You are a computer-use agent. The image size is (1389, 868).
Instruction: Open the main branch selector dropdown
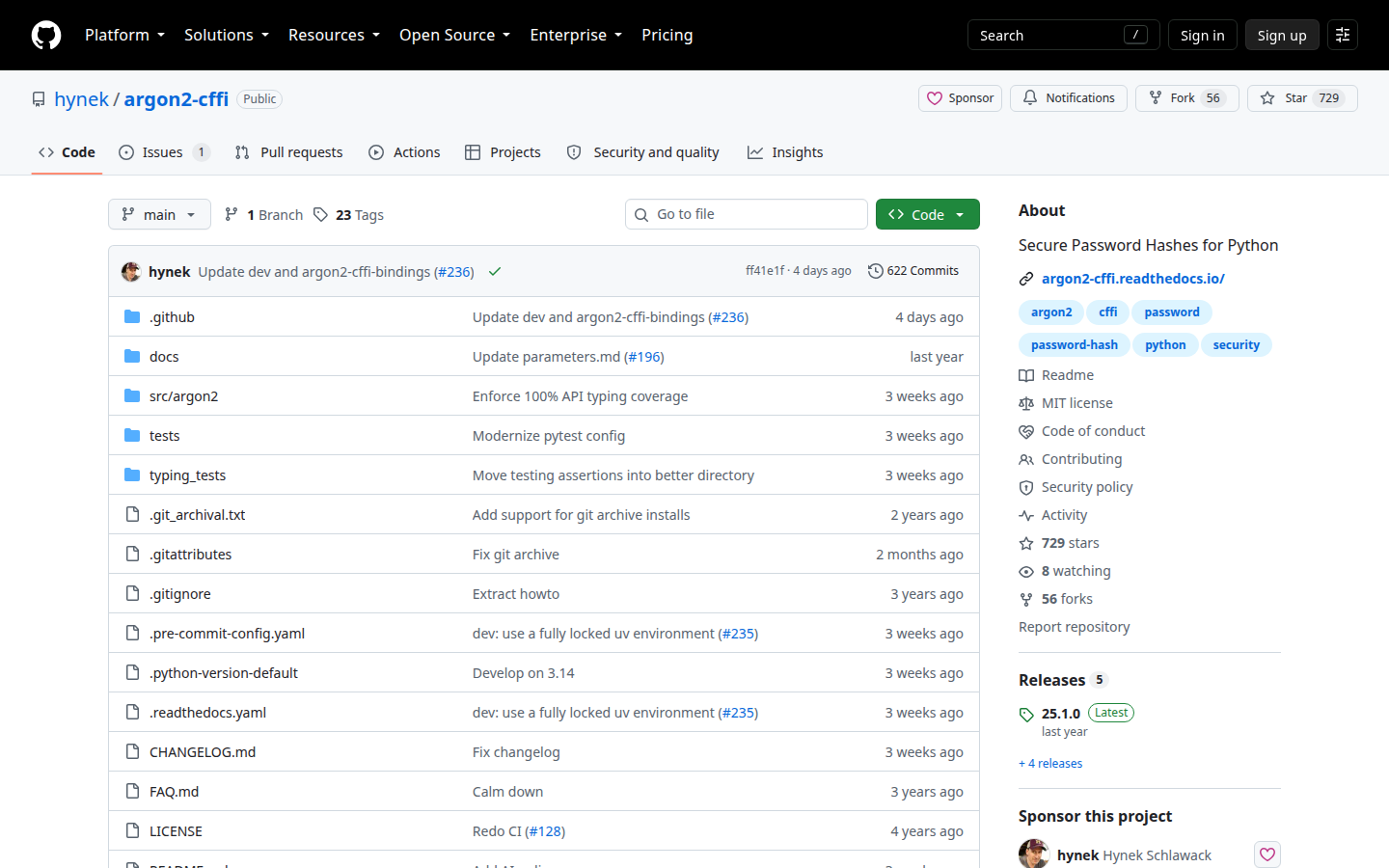pyautogui.click(x=159, y=214)
